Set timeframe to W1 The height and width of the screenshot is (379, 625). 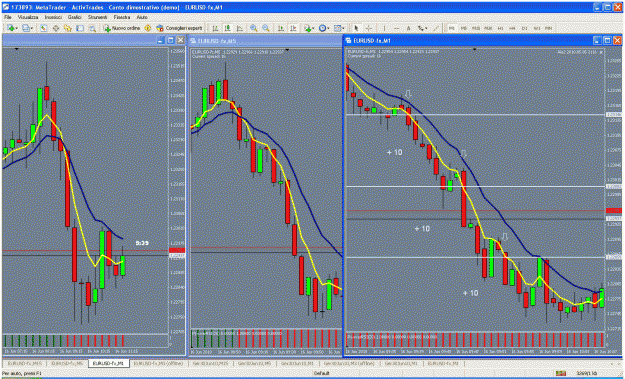point(537,28)
